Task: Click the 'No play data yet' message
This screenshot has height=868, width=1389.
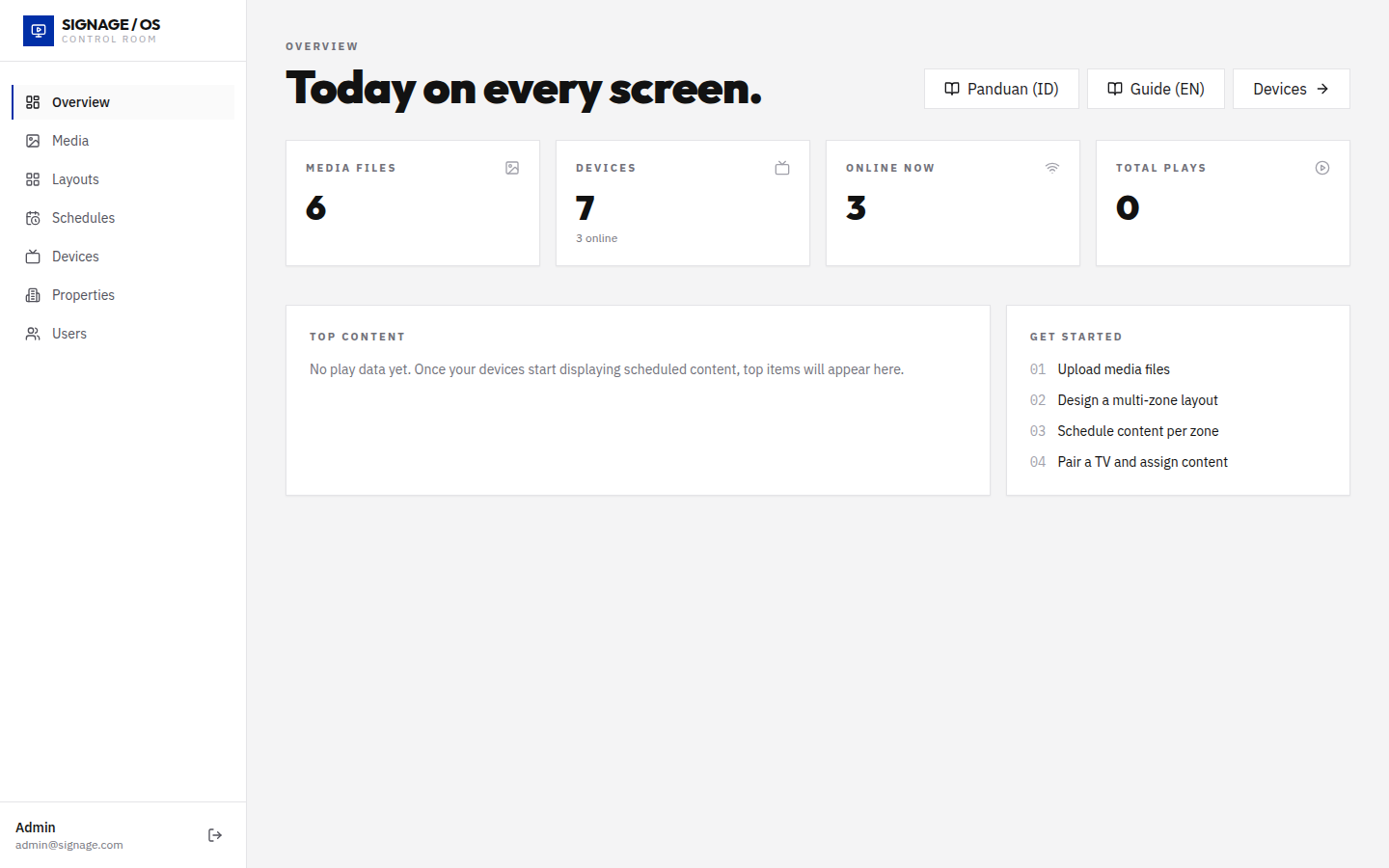Action: (x=607, y=369)
